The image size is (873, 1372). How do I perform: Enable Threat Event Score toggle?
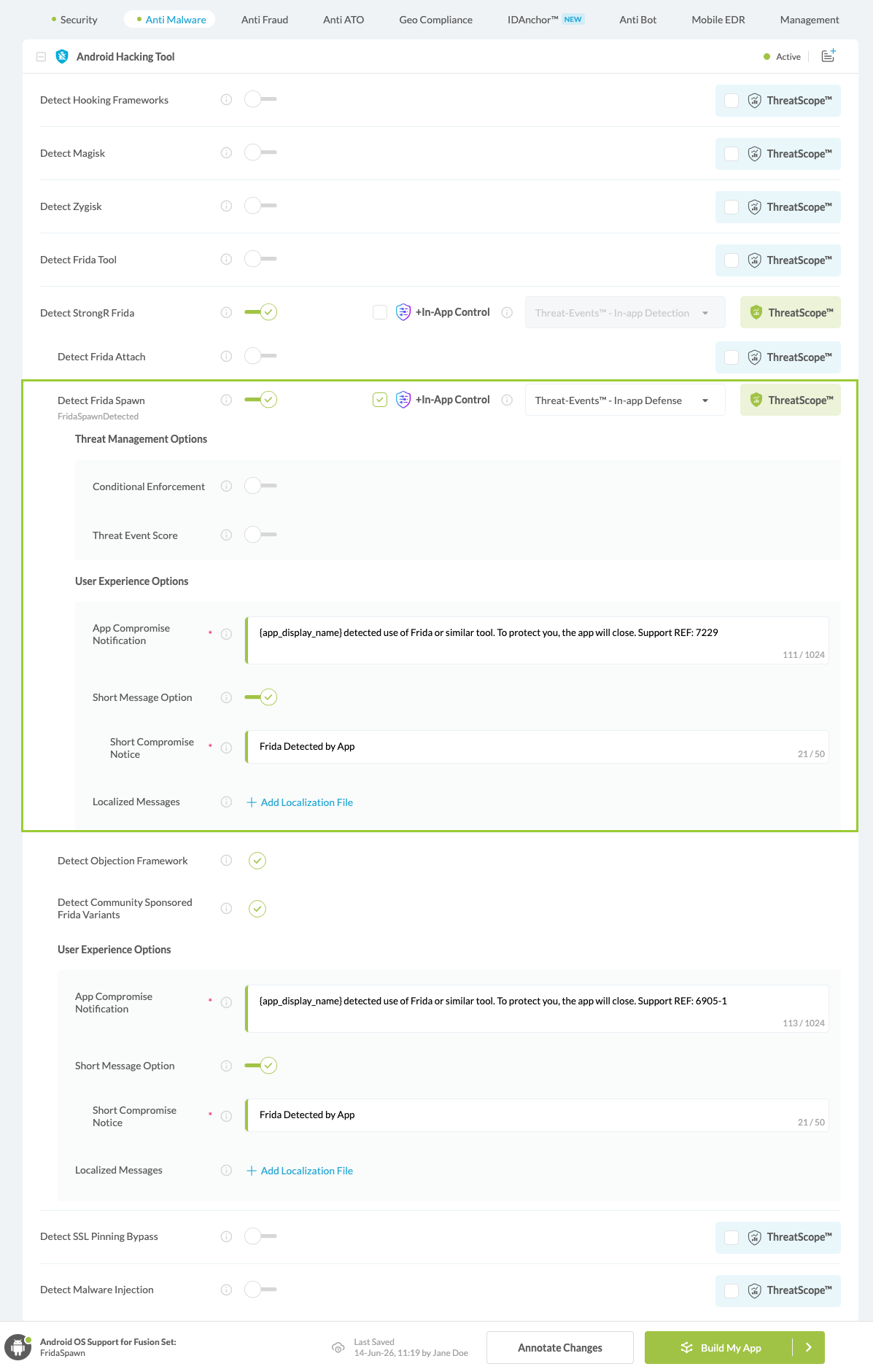point(260,535)
